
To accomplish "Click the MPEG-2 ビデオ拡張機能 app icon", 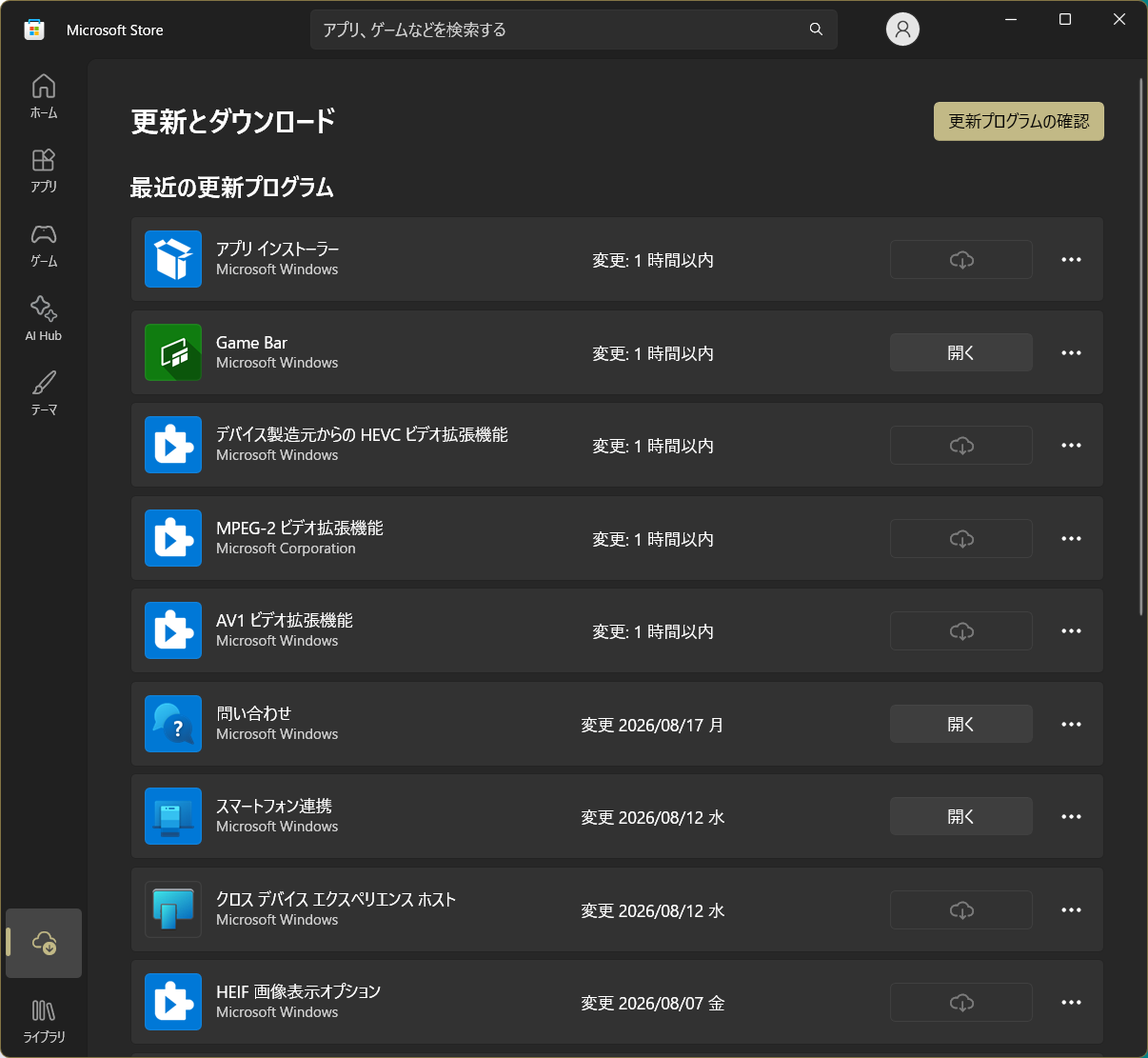I will pyautogui.click(x=173, y=538).
